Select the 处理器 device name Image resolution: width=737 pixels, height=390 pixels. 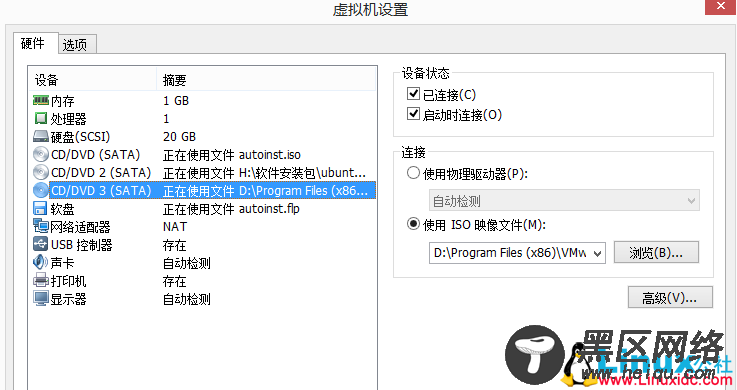click(69, 119)
